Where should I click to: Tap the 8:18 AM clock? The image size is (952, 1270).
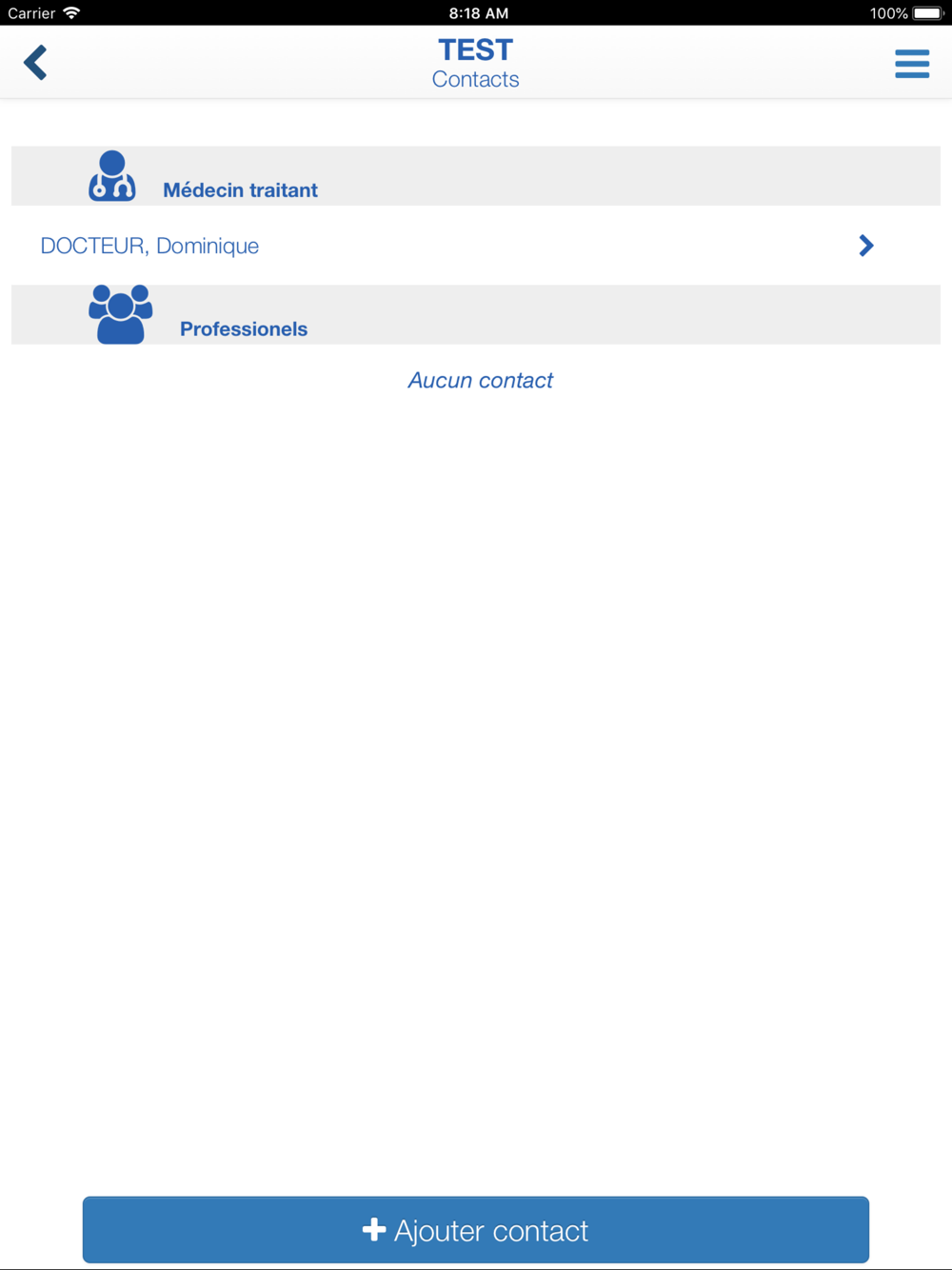479,13
